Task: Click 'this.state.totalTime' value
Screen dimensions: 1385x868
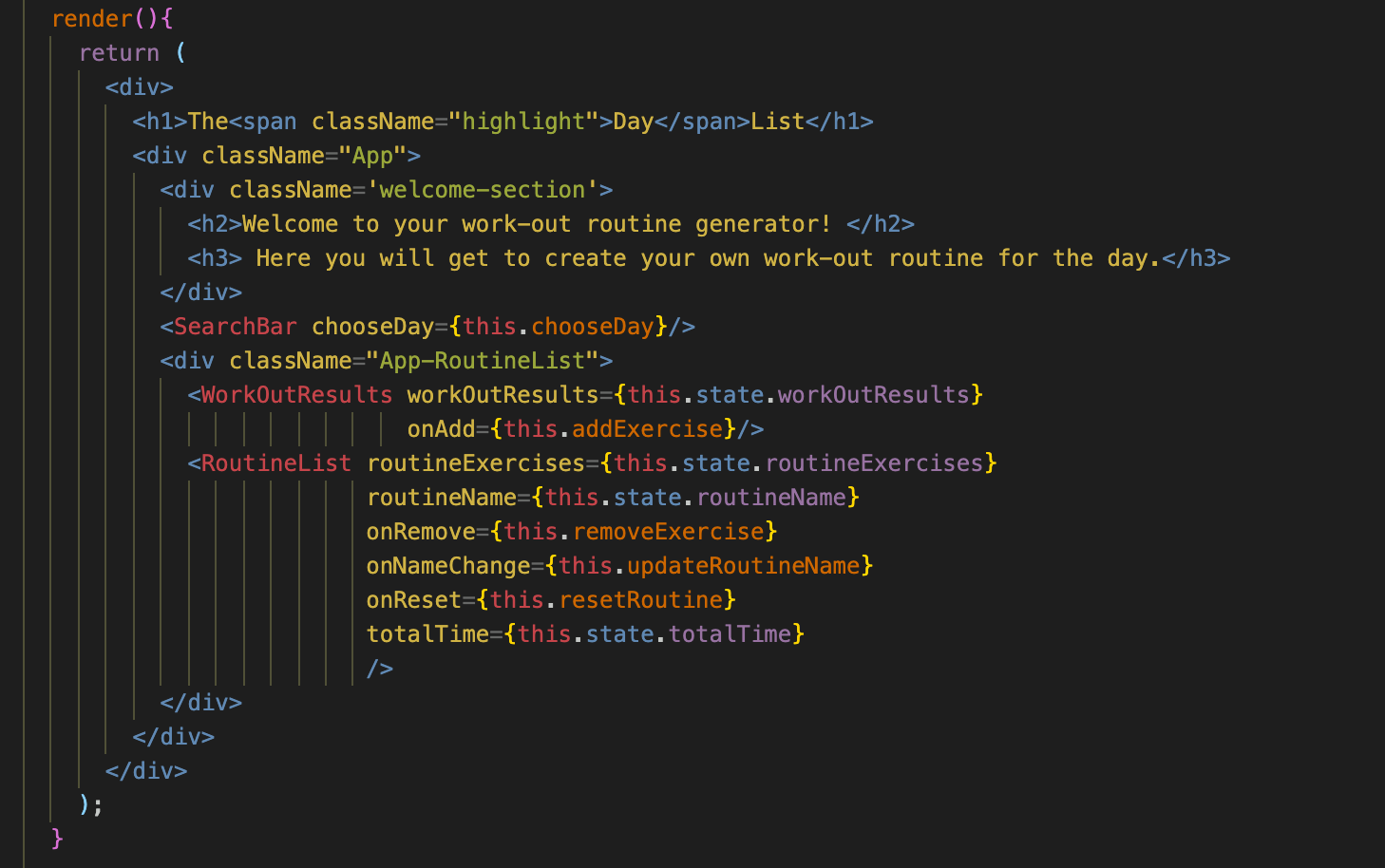Action: [655, 634]
